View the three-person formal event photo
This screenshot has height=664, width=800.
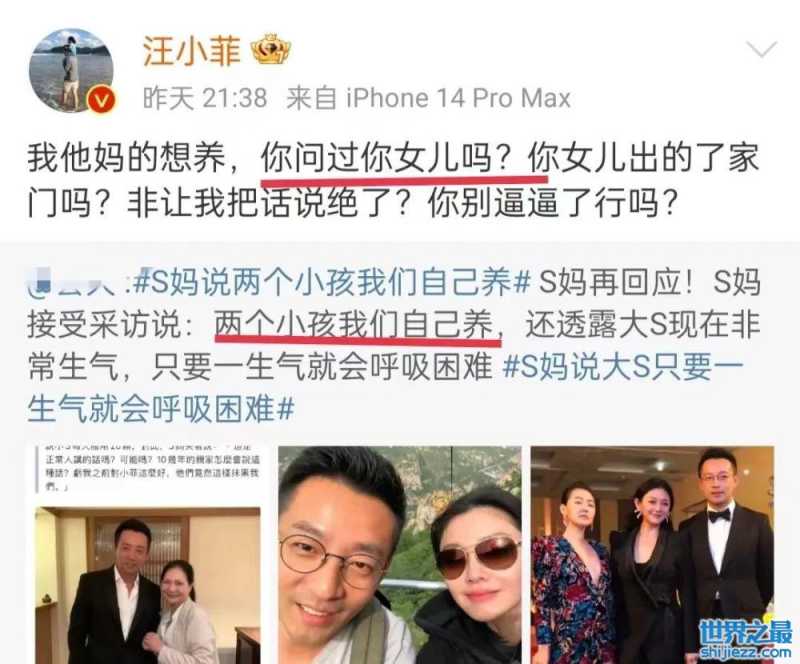coord(653,555)
